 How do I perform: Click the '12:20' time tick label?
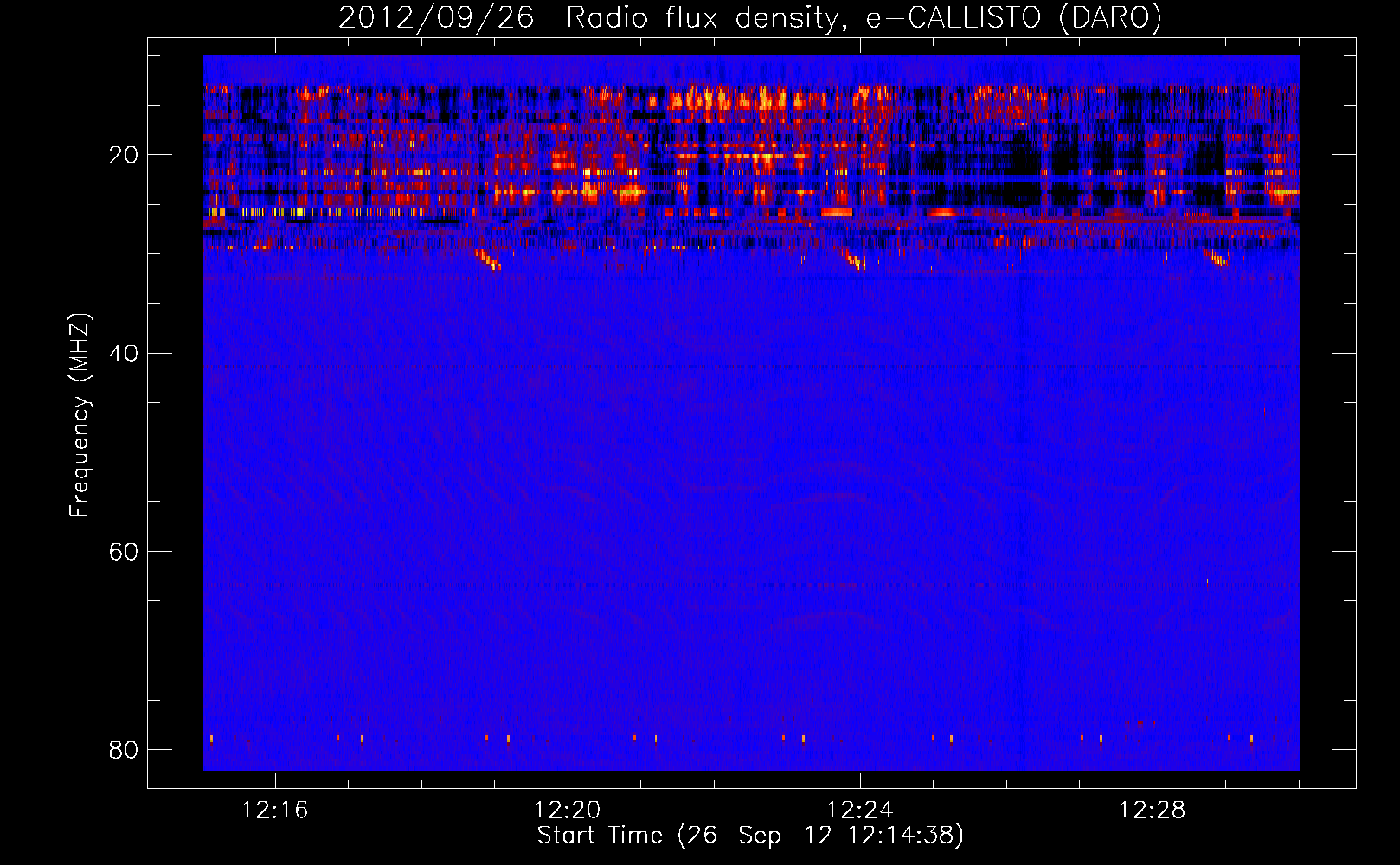pos(568,811)
